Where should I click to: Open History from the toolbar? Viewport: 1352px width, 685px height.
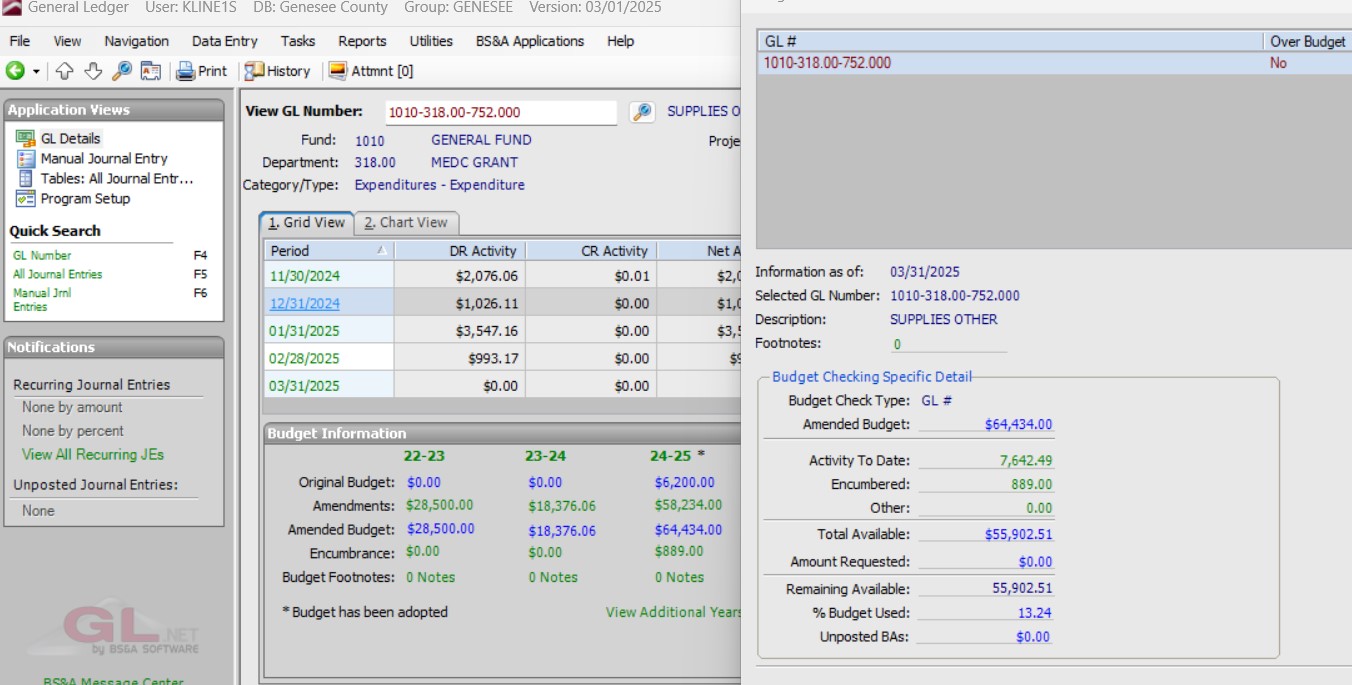[x=278, y=71]
